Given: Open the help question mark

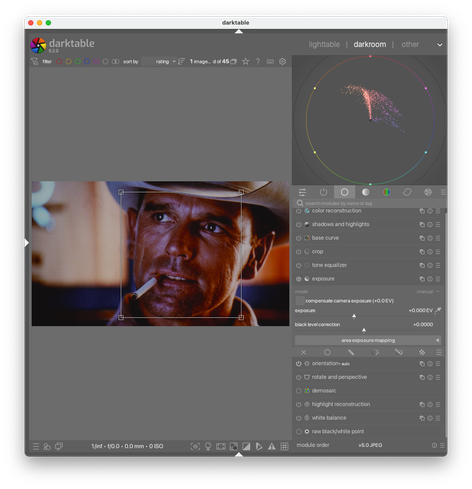Looking at the screenshot, I should (258, 62).
